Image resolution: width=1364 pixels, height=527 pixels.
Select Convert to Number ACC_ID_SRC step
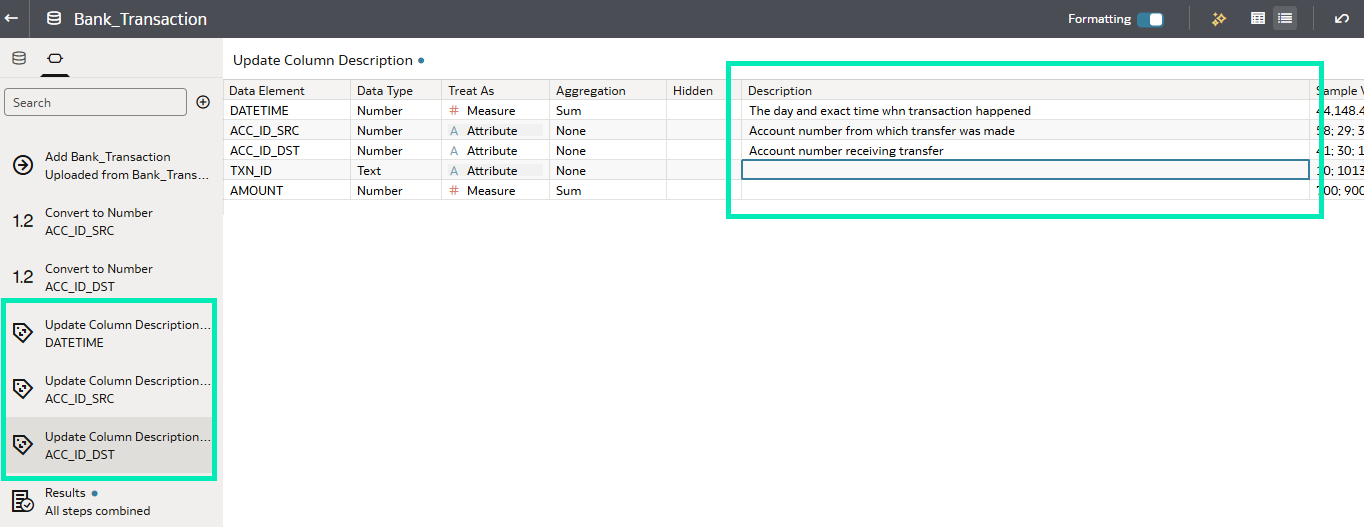coord(99,221)
